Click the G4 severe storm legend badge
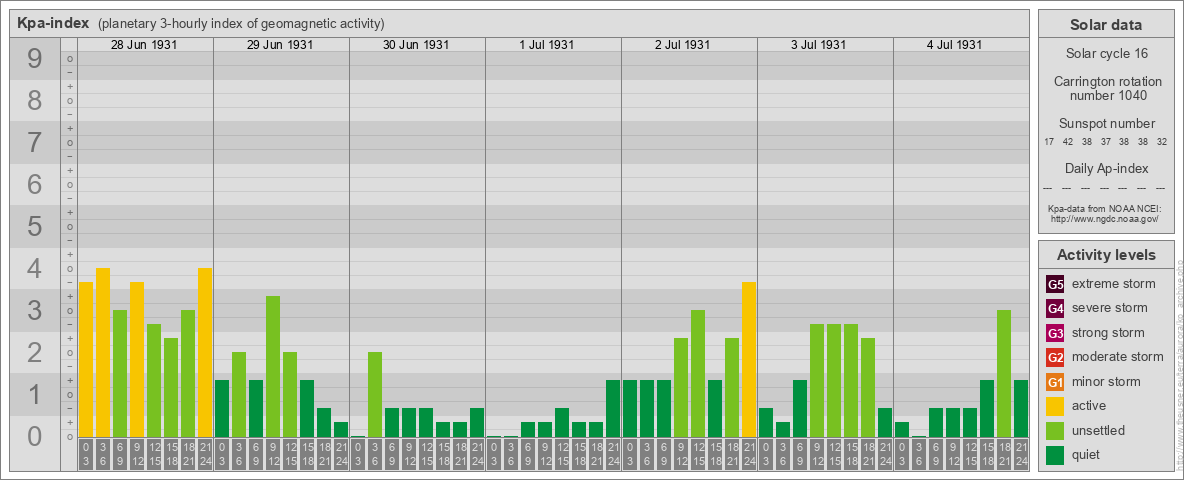The height and width of the screenshot is (480, 1184). [1055, 309]
